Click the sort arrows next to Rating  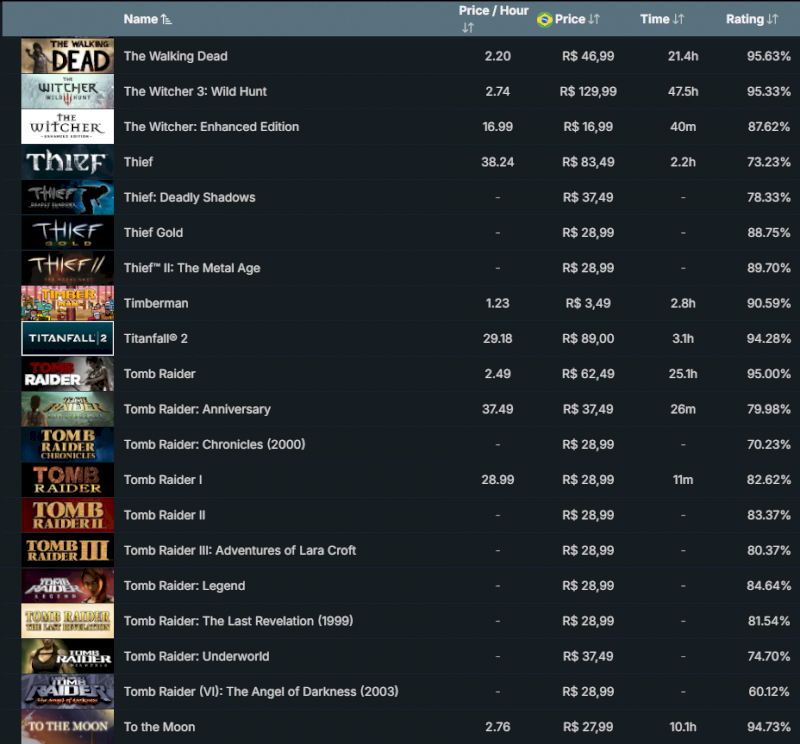772,19
